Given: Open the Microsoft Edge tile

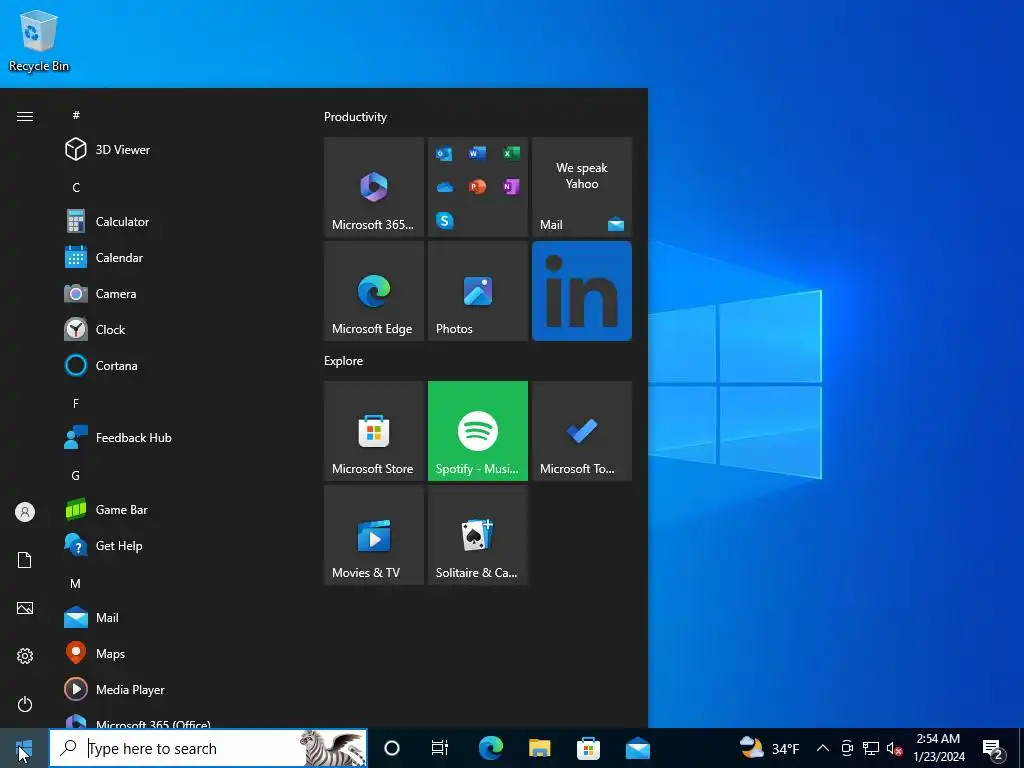Looking at the screenshot, I should pos(374,291).
